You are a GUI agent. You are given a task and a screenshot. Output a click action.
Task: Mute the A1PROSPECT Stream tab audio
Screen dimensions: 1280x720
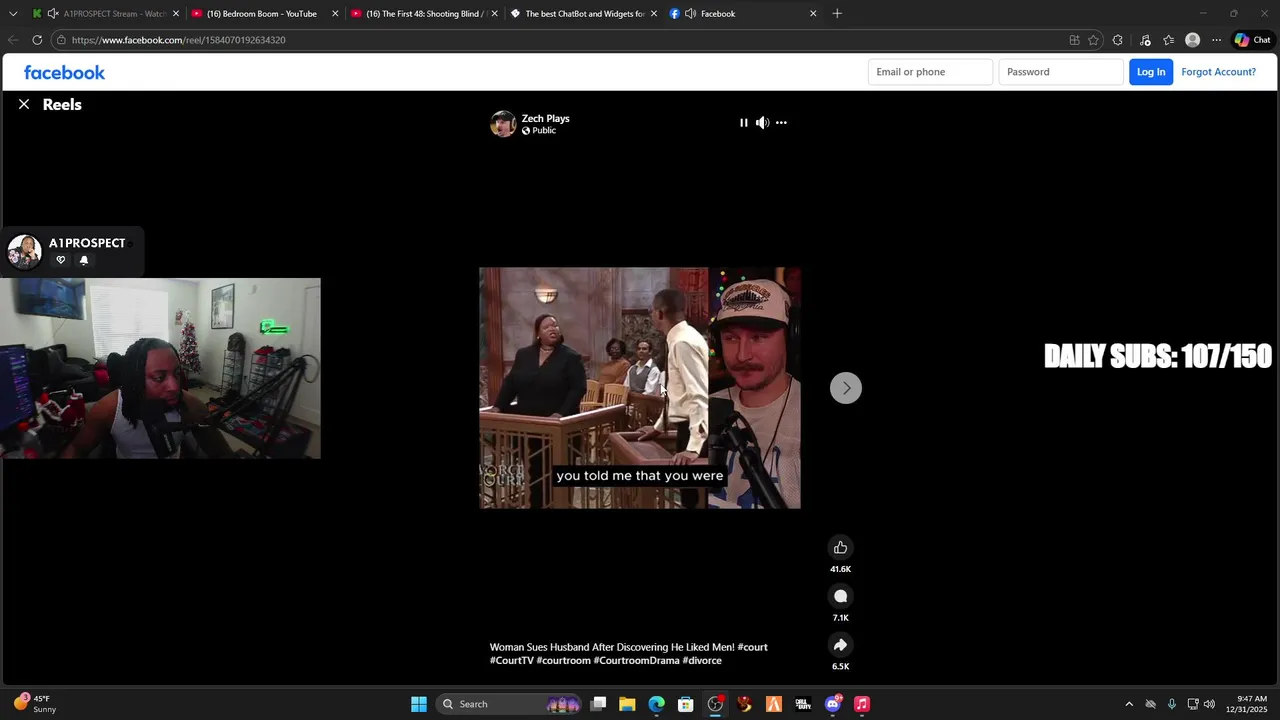[x=53, y=14]
